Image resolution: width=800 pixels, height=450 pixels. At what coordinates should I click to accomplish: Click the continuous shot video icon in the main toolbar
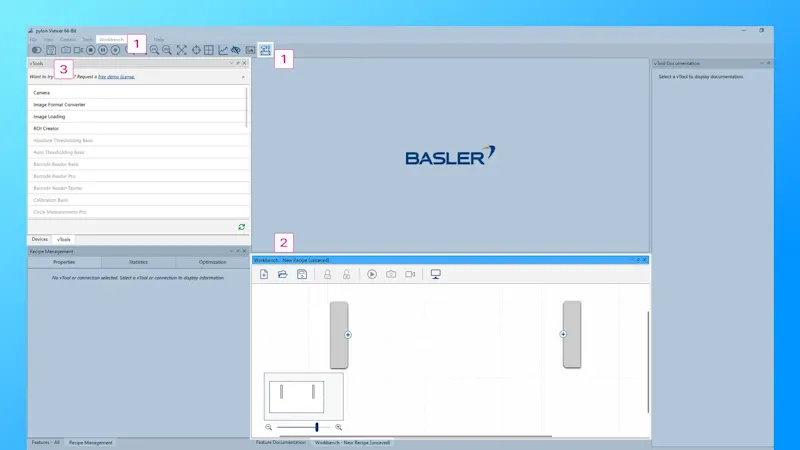[78, 50]
